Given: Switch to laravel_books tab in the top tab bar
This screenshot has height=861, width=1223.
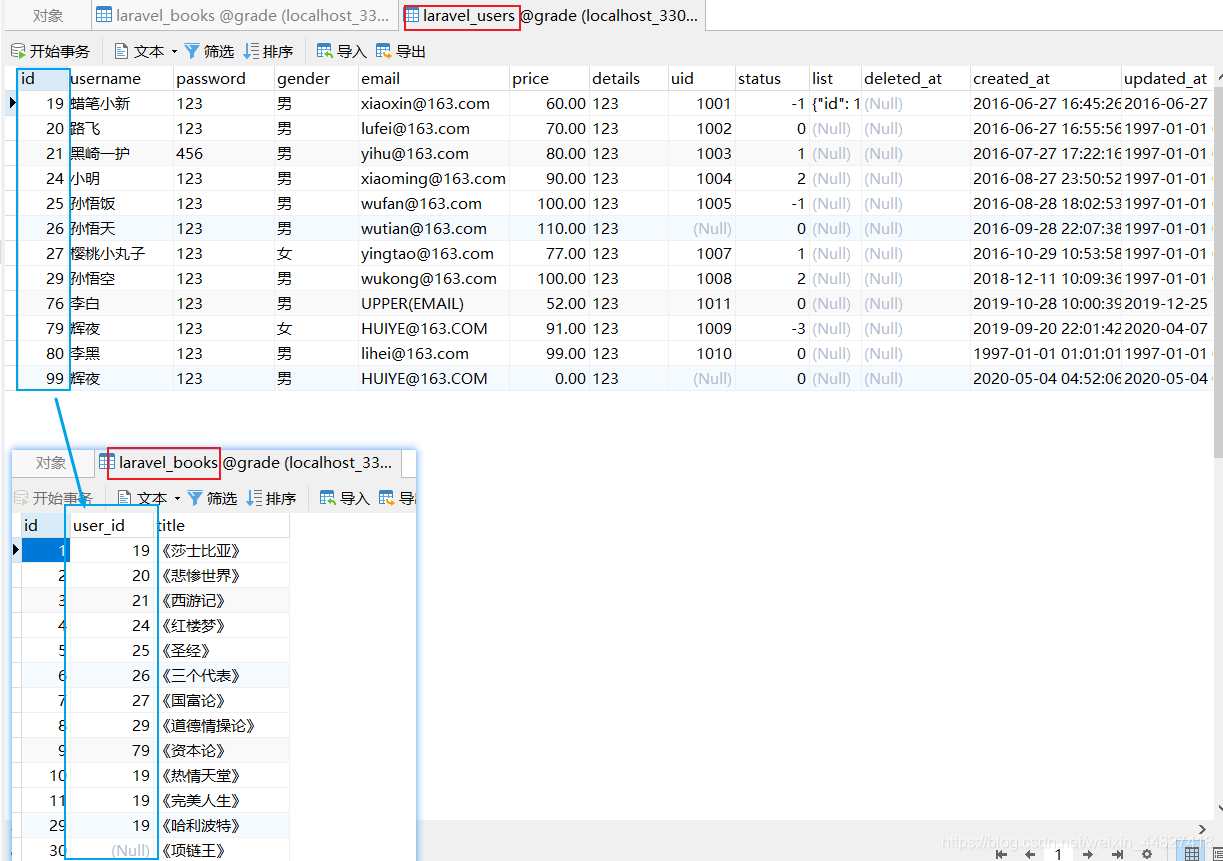Looking at the screenshot, I should pos(245,16).
